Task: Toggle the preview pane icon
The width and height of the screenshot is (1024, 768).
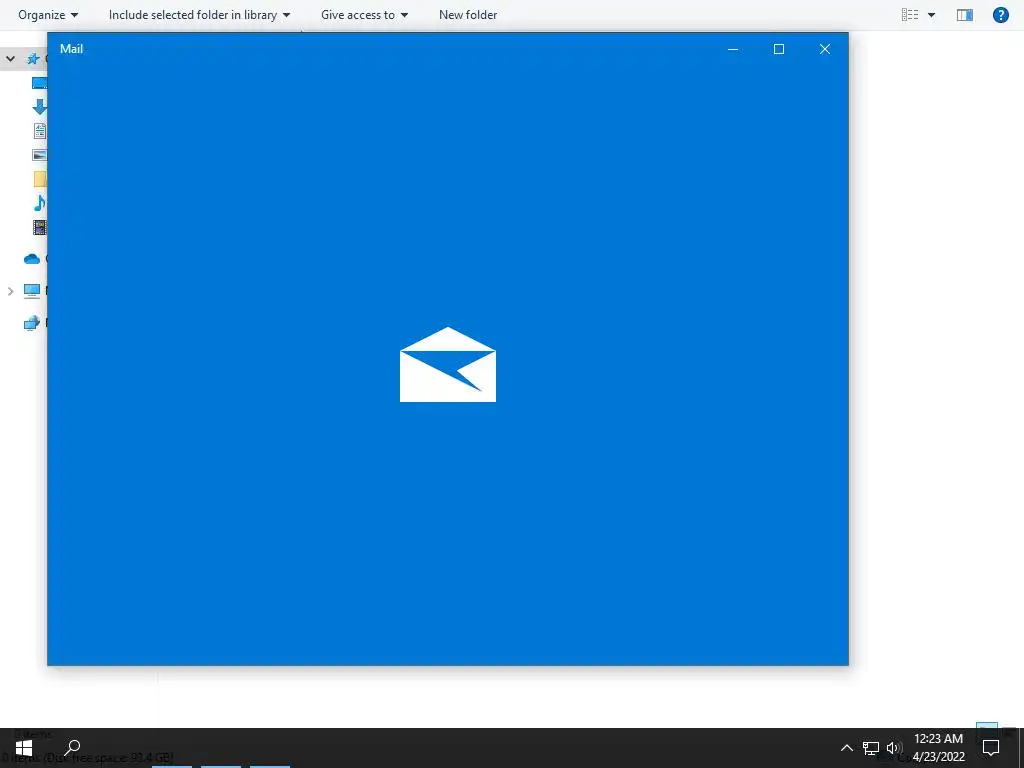Action: 965,14
